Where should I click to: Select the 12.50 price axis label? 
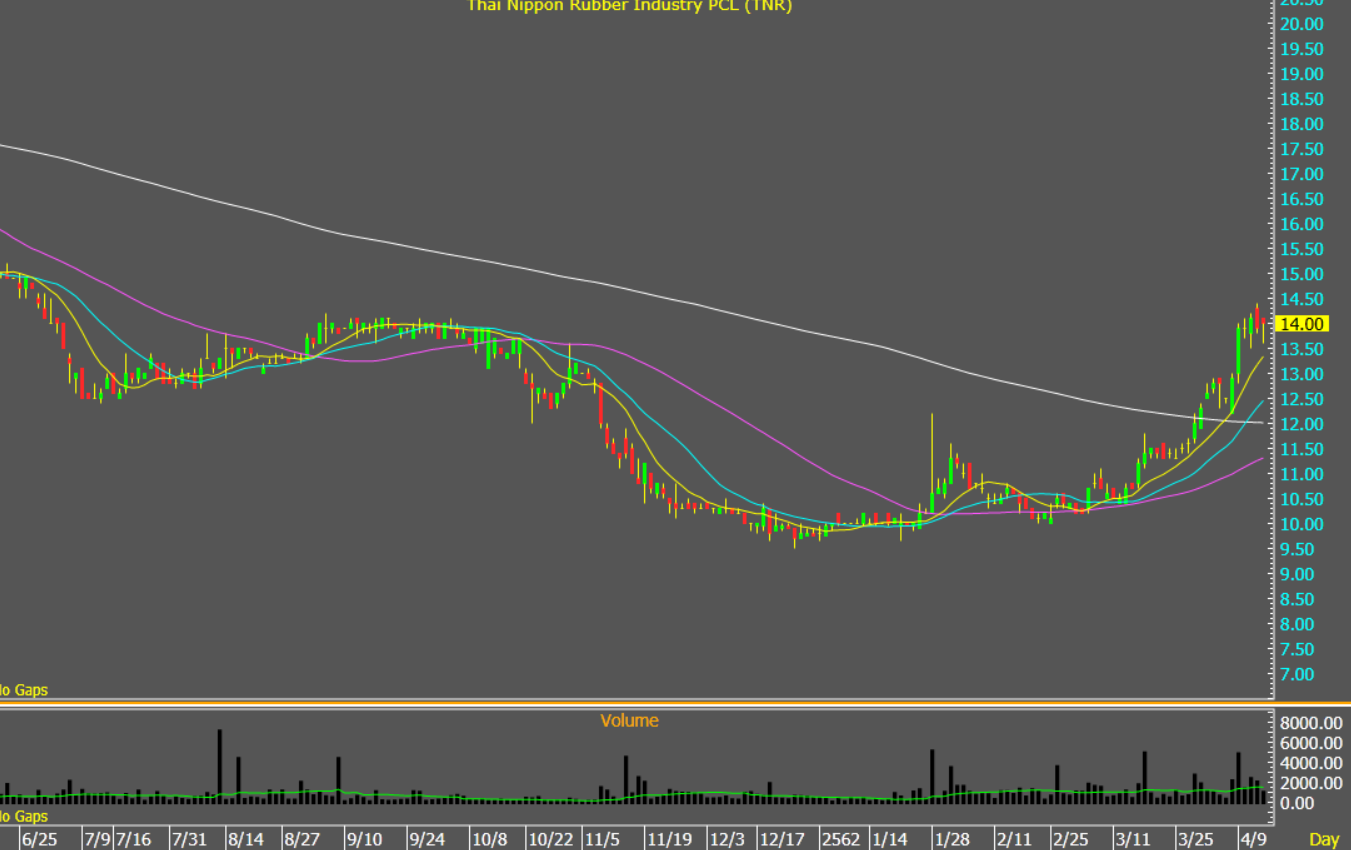pyautogui.click(x=1303, y=399)
